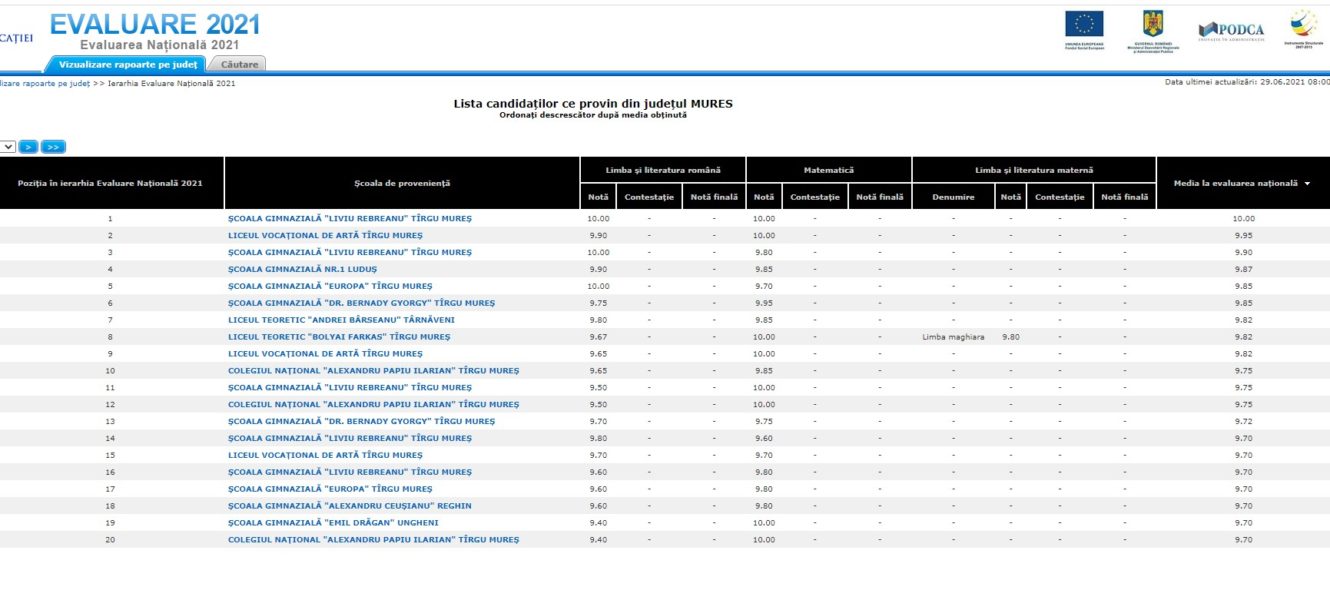Open Dr. Bernady Gyorgy school link at rank 13
The height and width of the screenshot is (600, 1330).
tap(361, 421)
